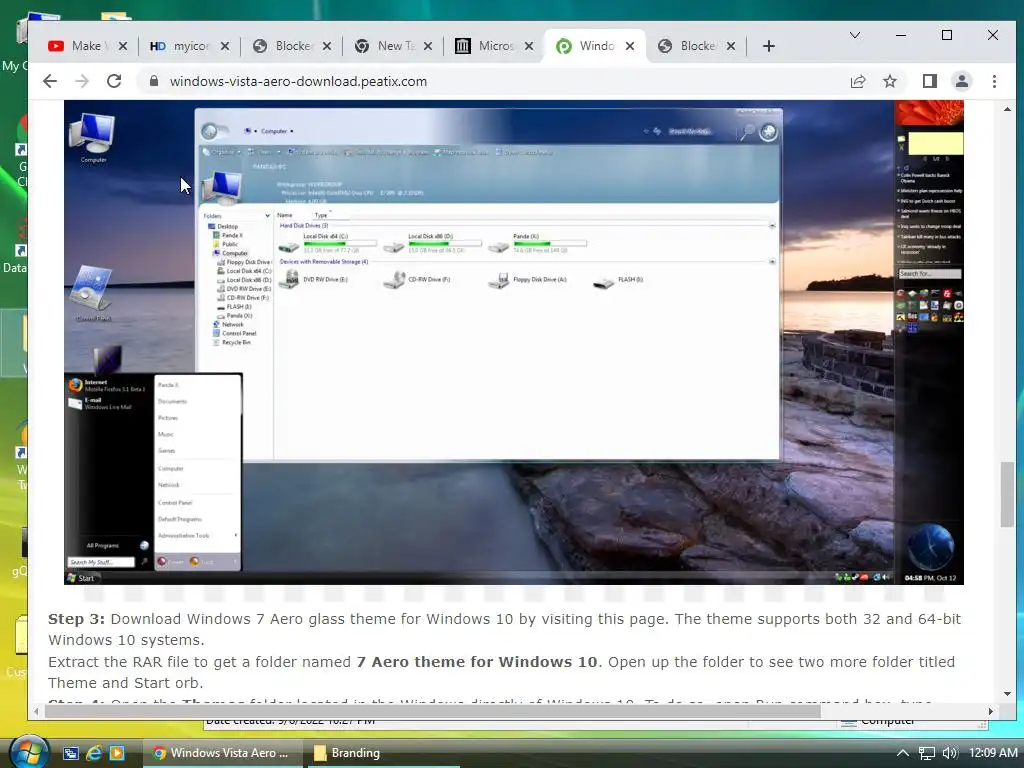Image resolution: width=1024 pixels, height=768 pixels.
Task: Open media player quick launch icon
Action: (117, 753)
